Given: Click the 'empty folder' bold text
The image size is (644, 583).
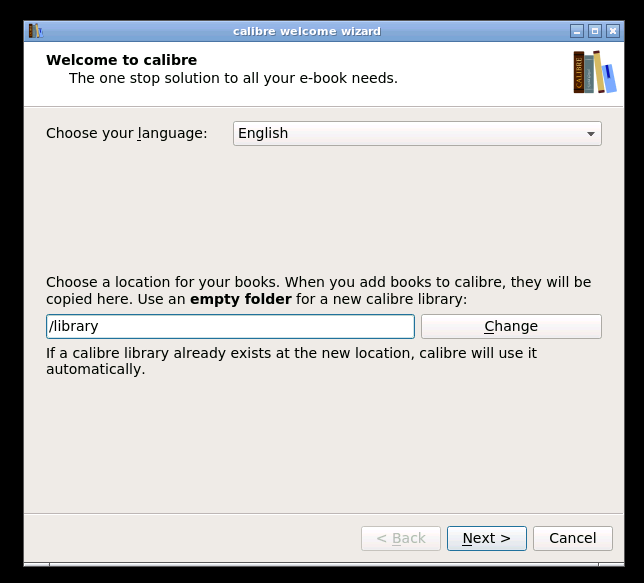Looking at the screenshot, I should [241, 299].
